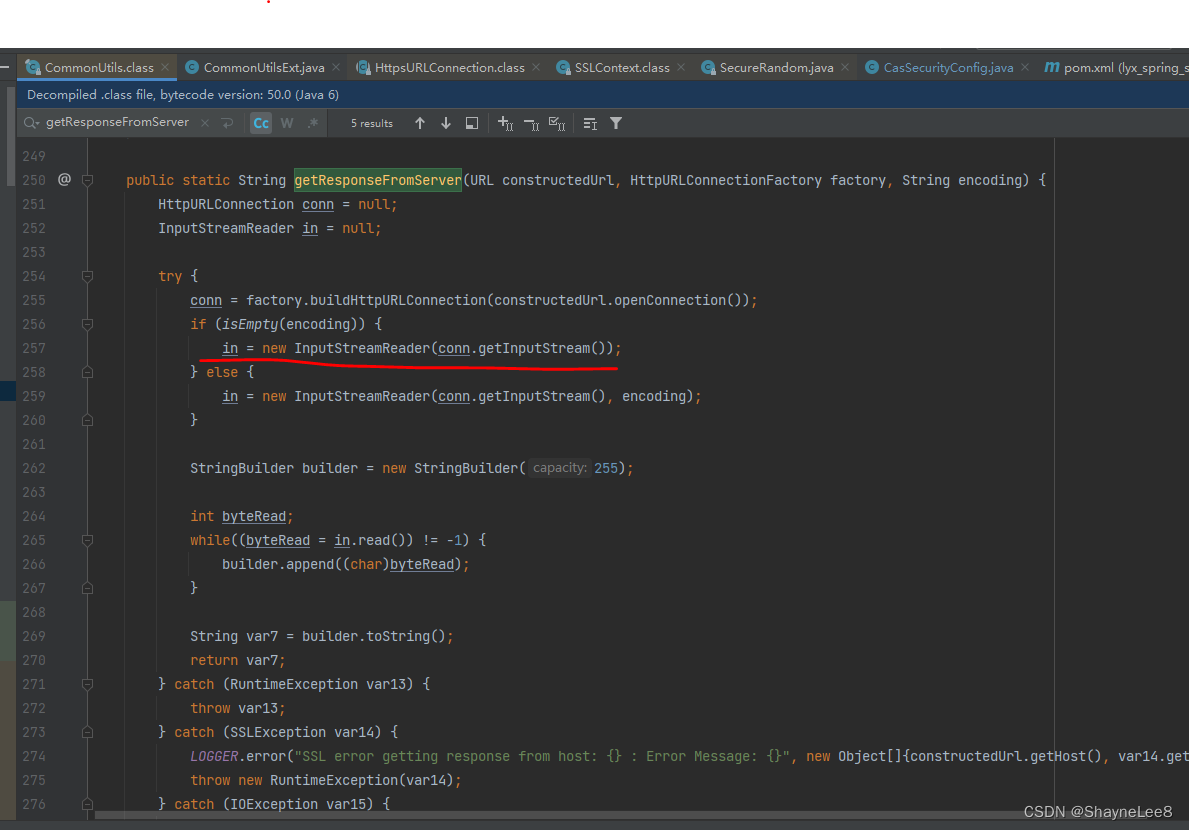
Task: Toggle Regex search option
Action: click(312, 123)
